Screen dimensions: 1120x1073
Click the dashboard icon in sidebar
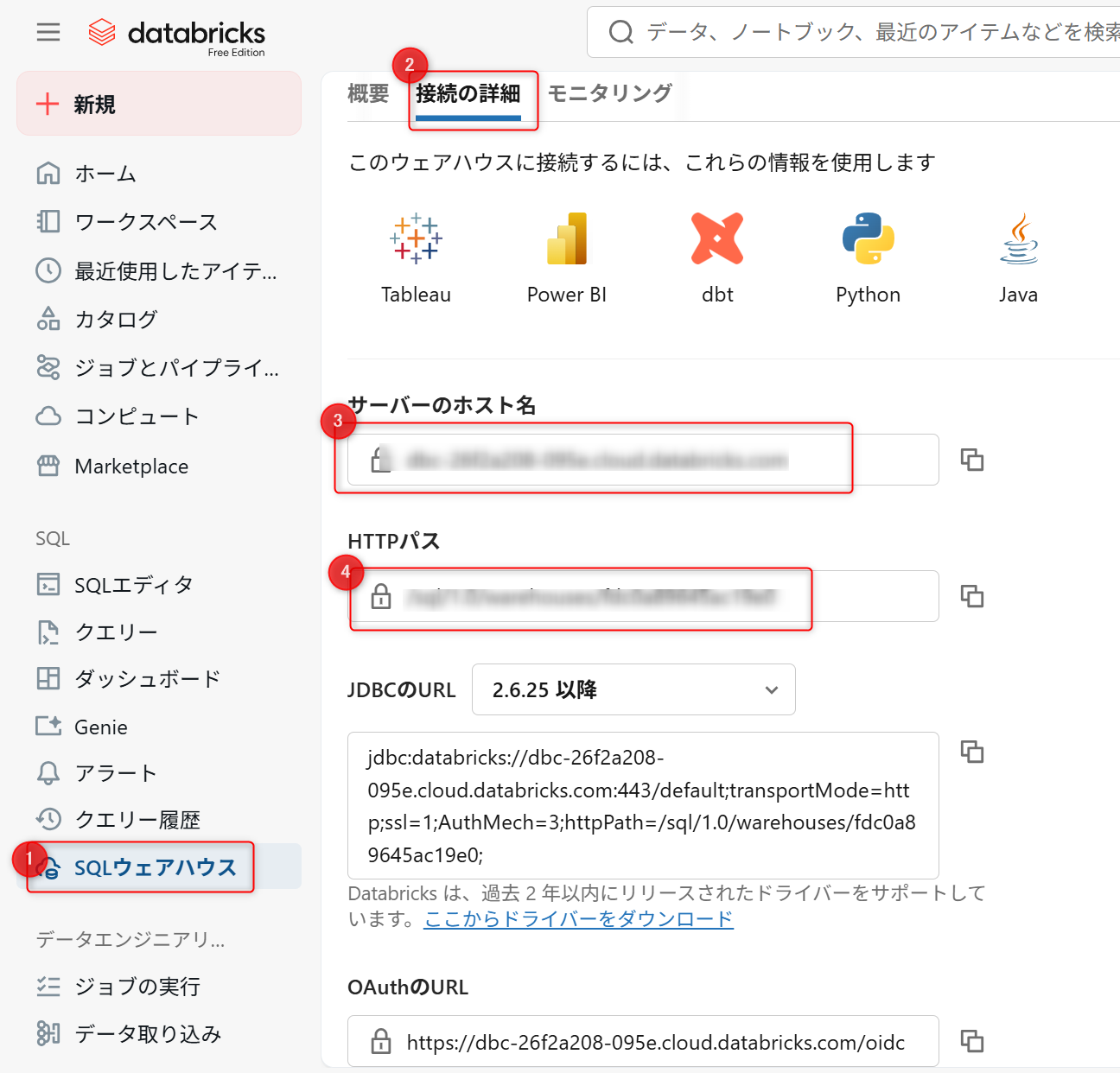pyautogui.click(x=48, y=678)
